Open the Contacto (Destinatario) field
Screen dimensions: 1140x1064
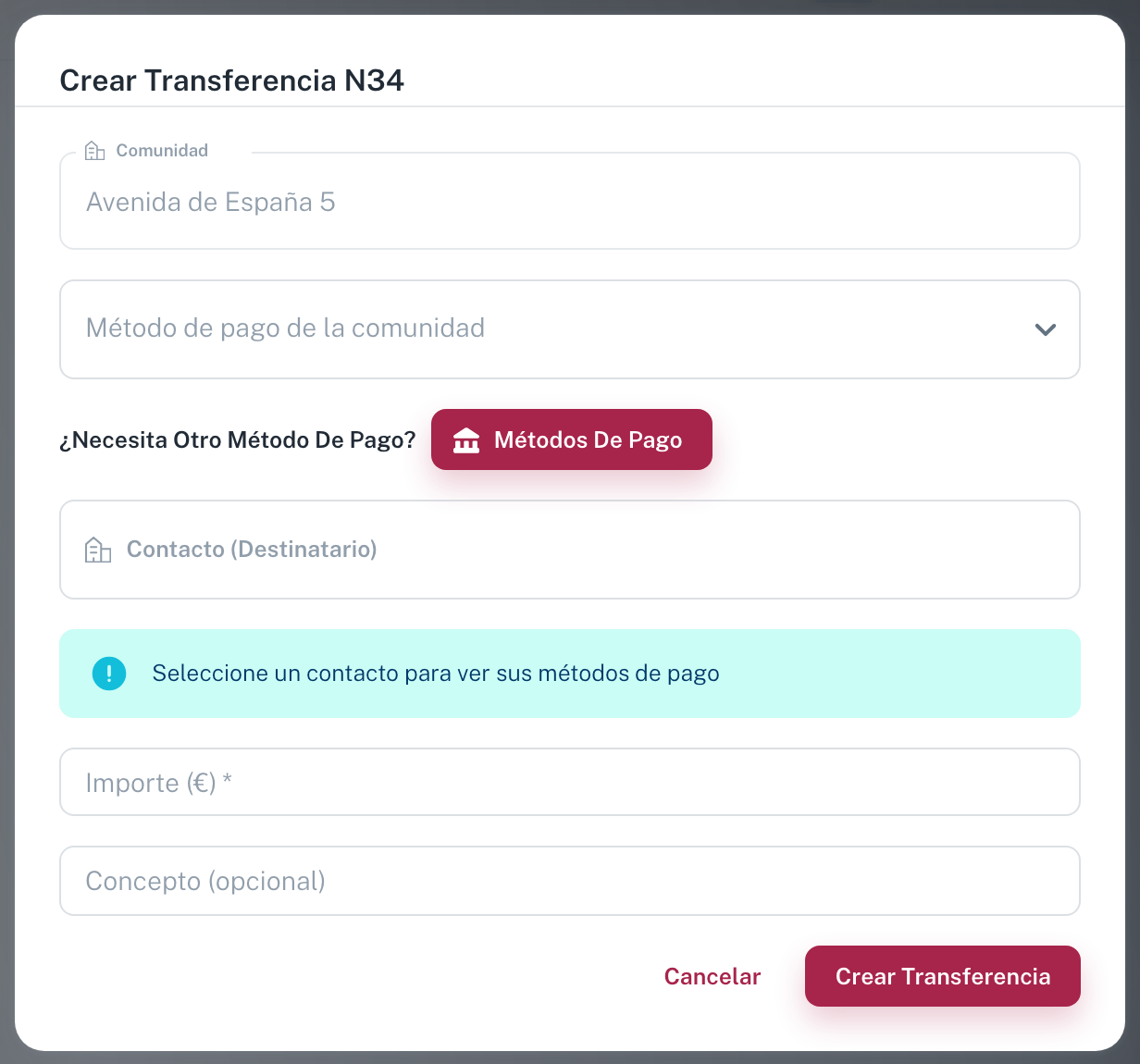(570, 550)
